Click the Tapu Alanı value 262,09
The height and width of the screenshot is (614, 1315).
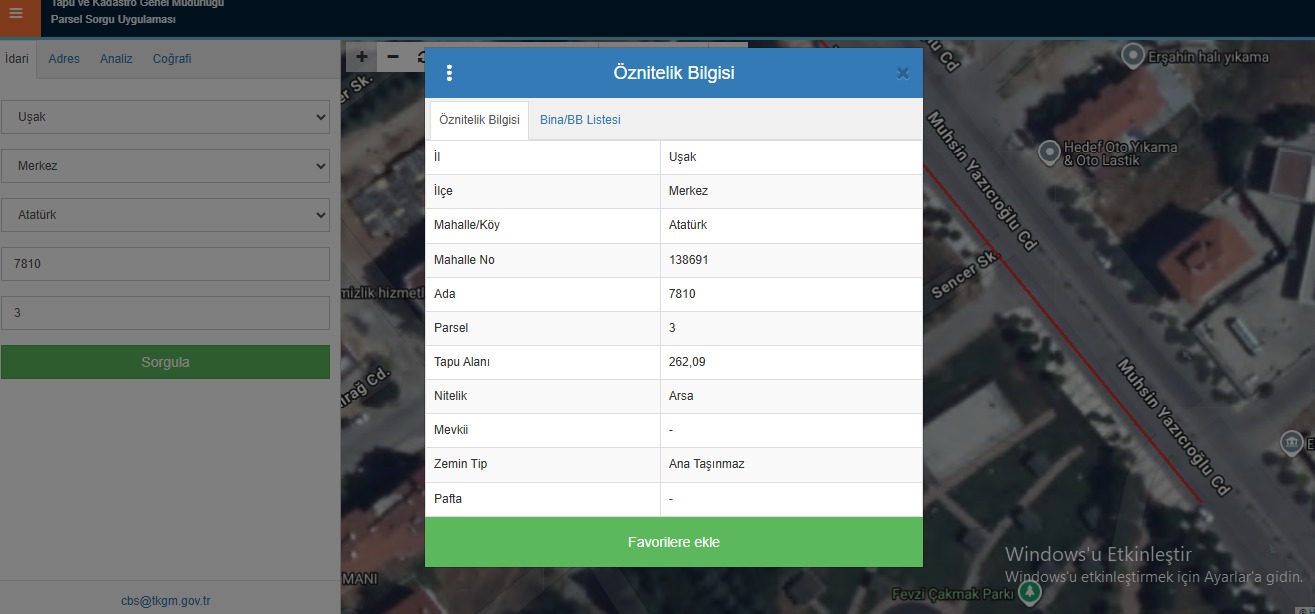[687, 362]
